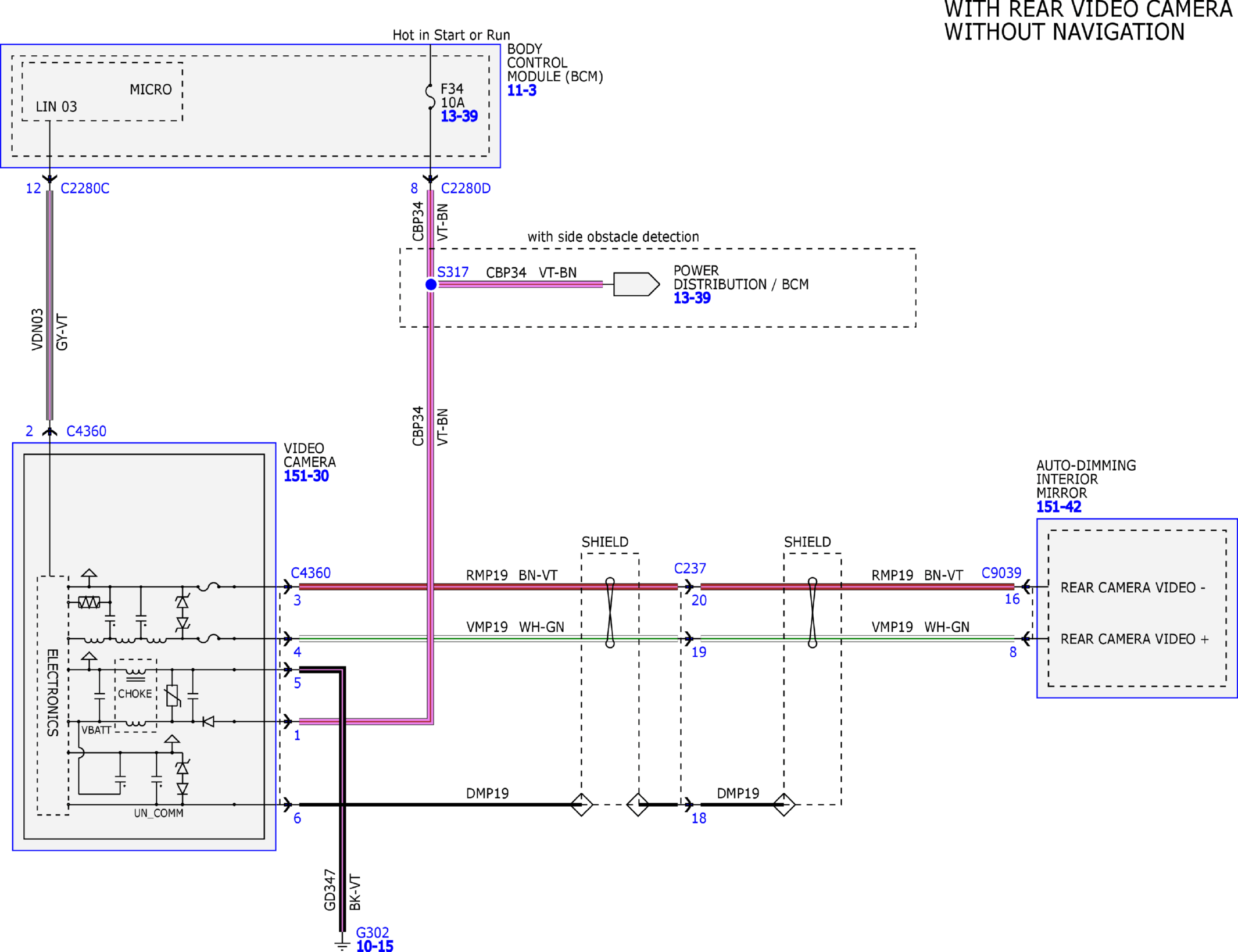This screenshot has width=1238, height=952.
Task: Select the C2280C connector label
Action: coord(85,188)
